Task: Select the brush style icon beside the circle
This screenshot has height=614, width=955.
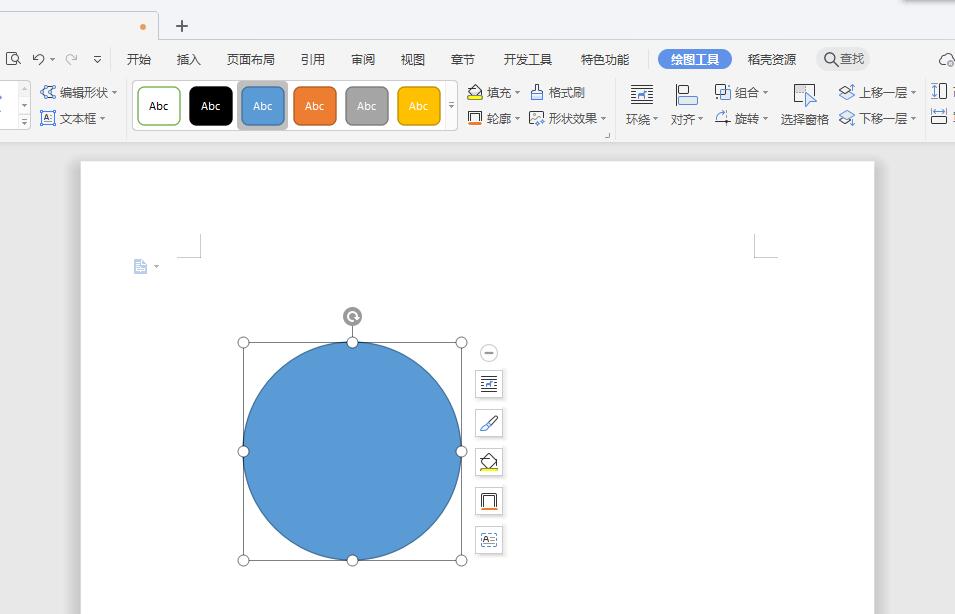Action: coord(488,422)
